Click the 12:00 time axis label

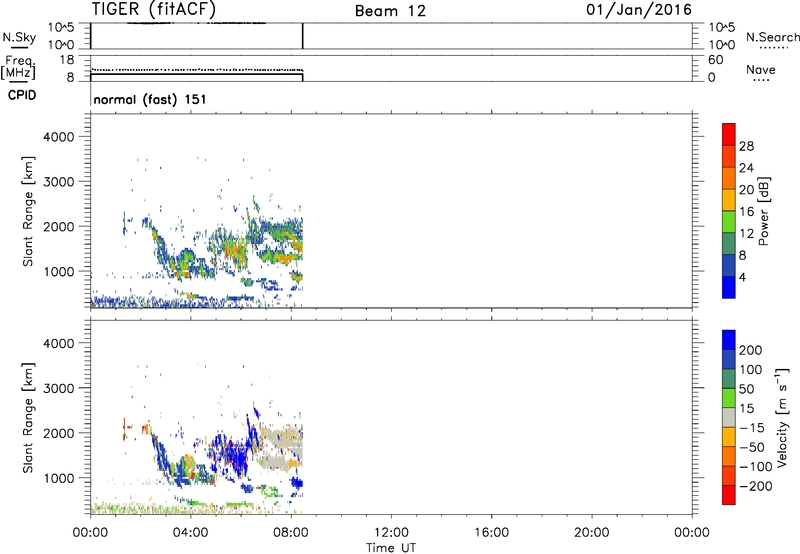(391, 533)
